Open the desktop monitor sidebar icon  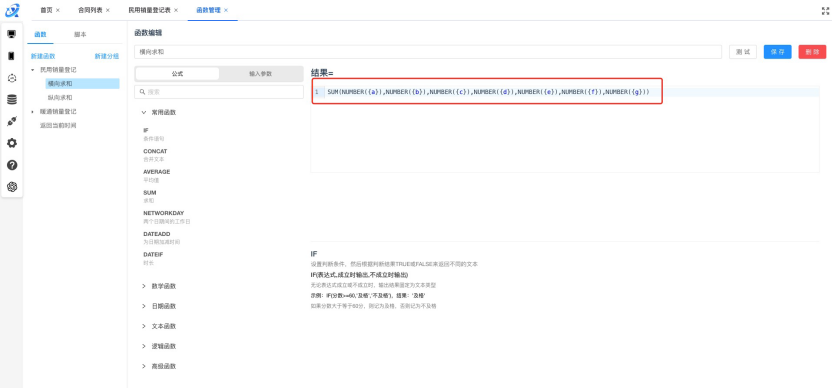pyautogui.click(x=12, y=34)
